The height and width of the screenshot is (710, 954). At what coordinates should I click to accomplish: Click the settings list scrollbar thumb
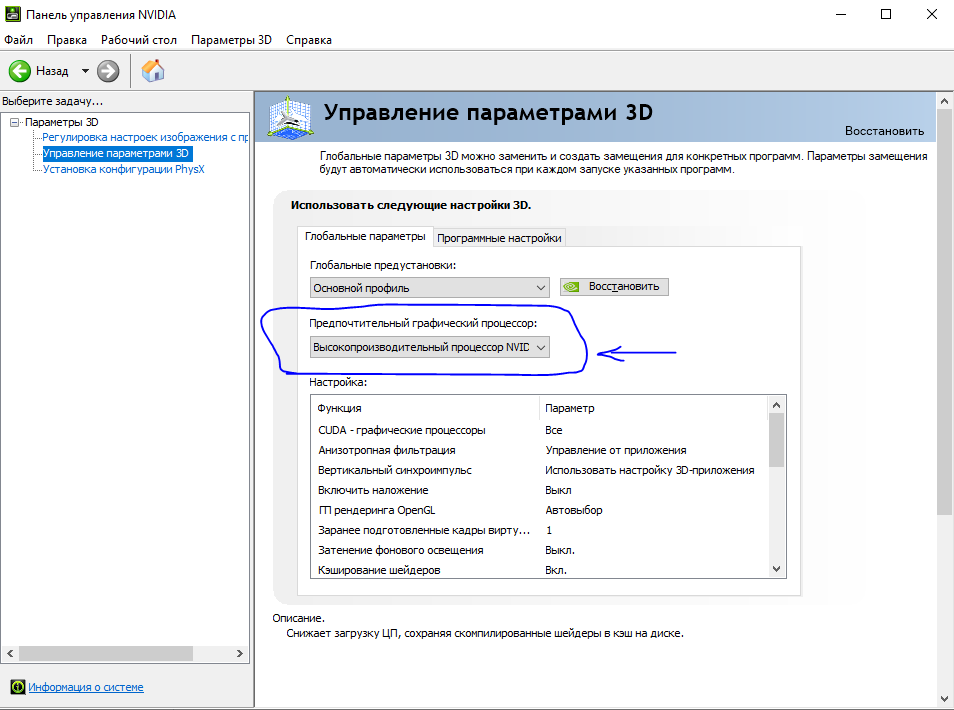(x=776, y=440)
